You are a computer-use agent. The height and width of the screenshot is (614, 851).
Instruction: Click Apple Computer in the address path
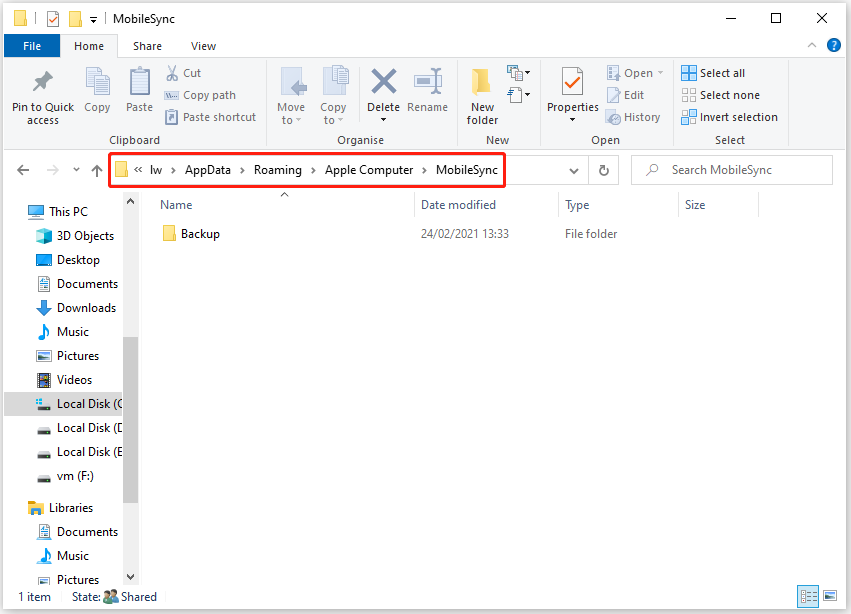[x=369, y=170]
